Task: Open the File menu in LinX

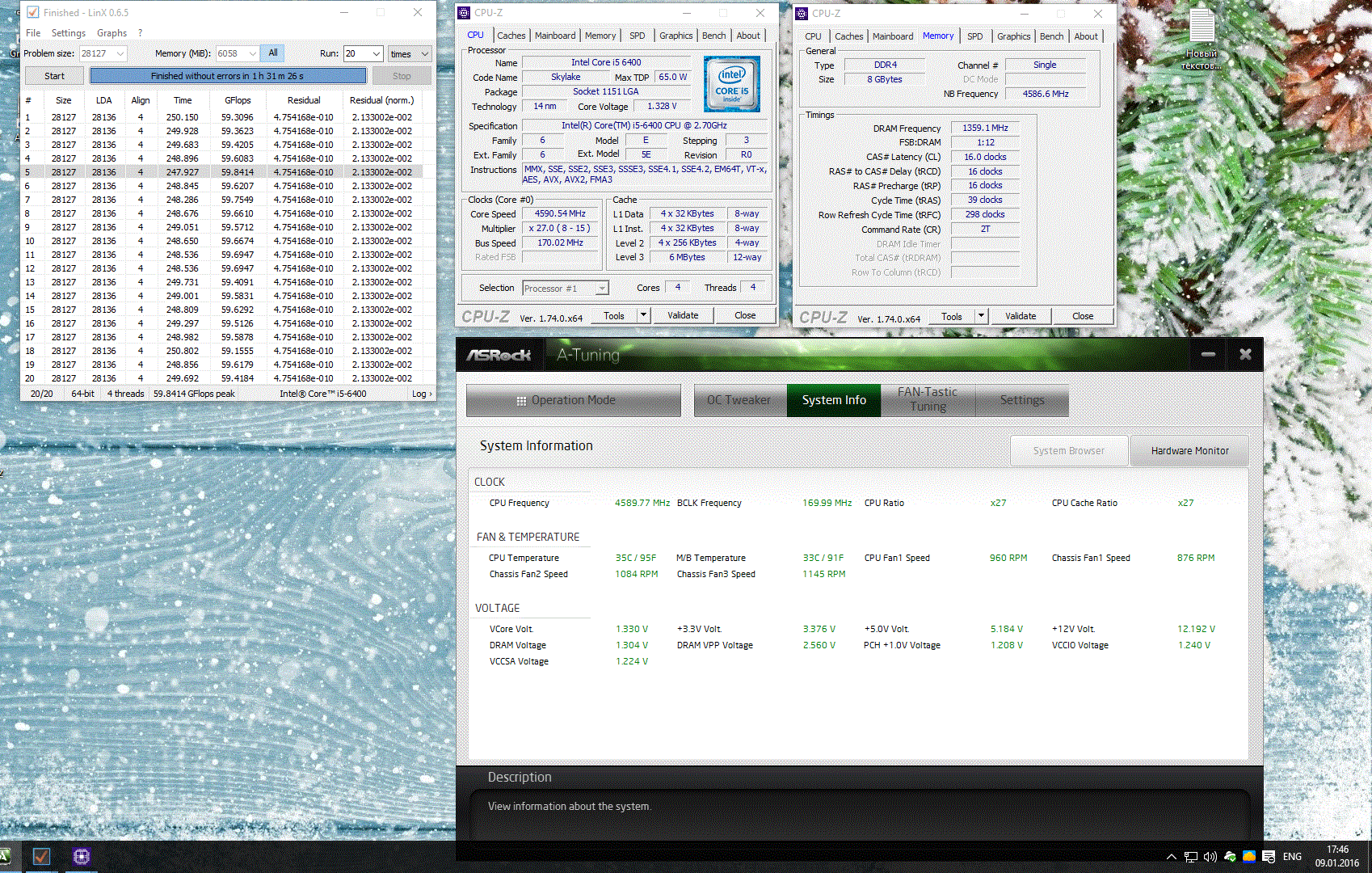Action: click(33, 33)
